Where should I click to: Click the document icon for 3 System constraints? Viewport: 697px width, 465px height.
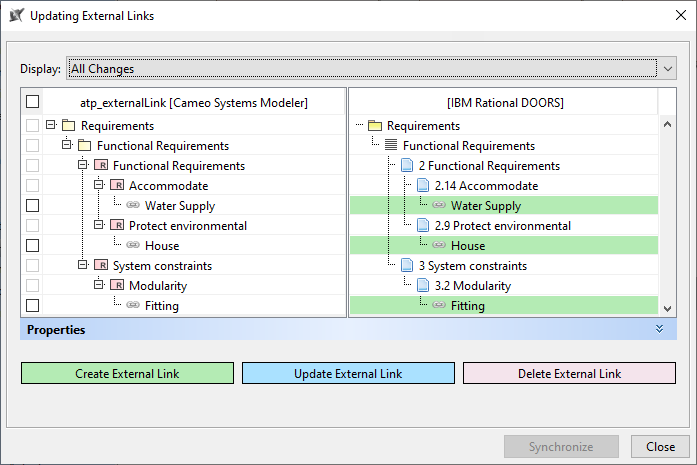[x=407, y=266]
